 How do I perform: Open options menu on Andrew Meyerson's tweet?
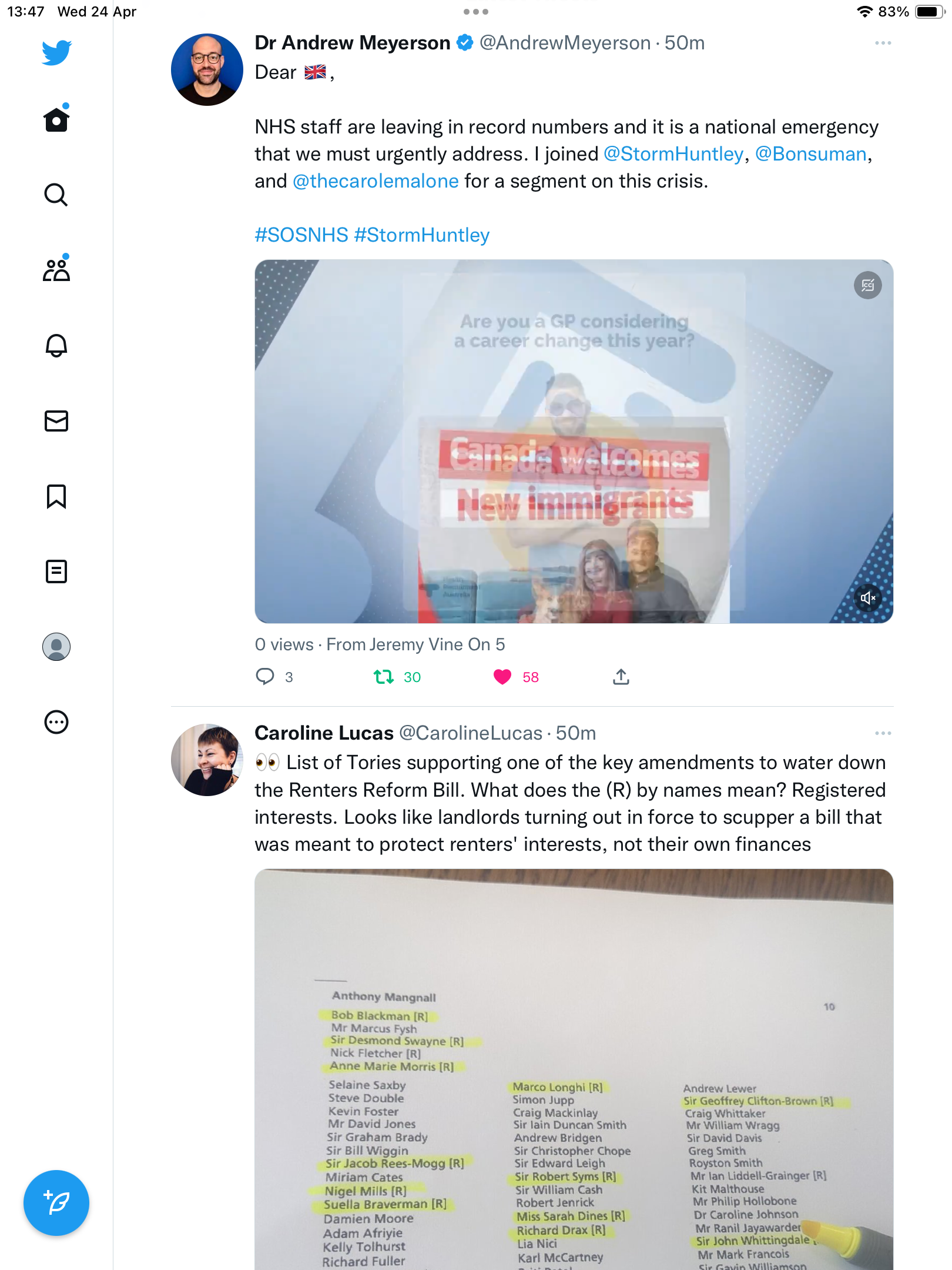pos(883,43)
